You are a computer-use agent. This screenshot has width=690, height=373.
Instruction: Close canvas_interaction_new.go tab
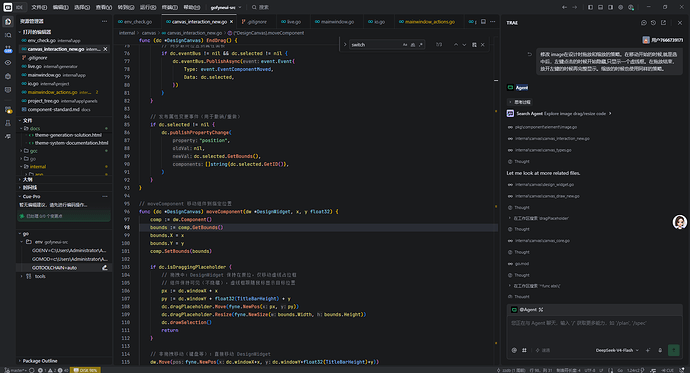click(x=231, y=22)
